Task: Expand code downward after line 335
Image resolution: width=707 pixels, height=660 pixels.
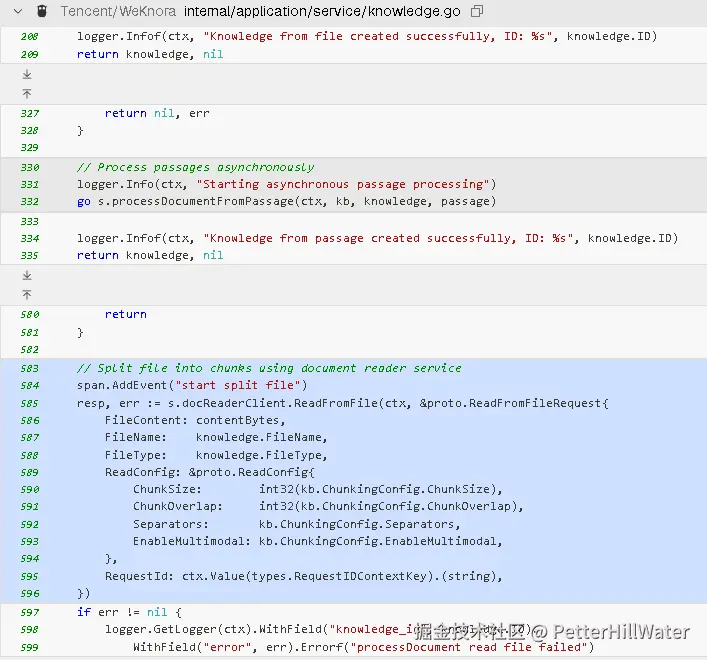Action: 27,275
